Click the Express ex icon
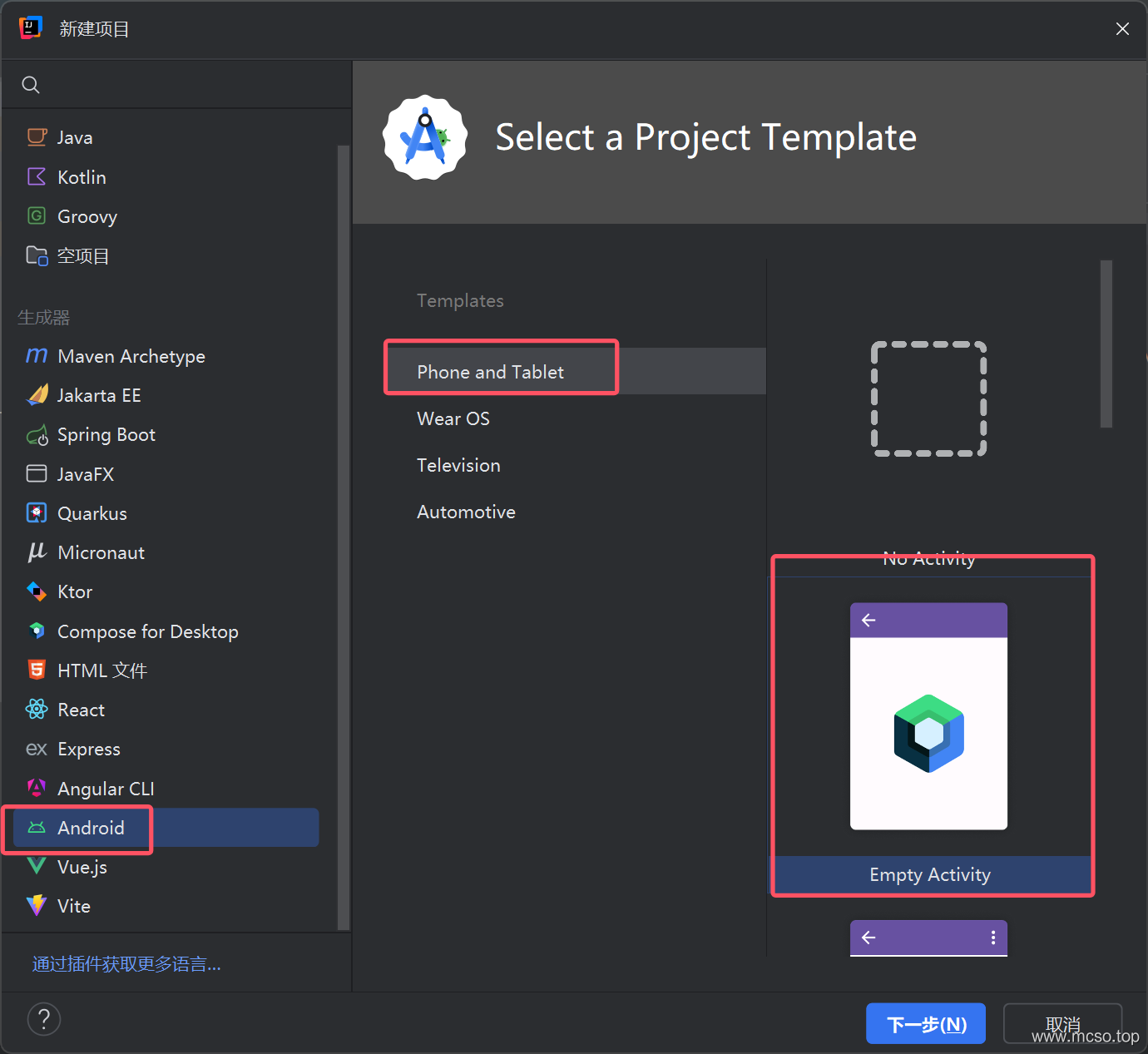The height and width of the screenshot is (1054, 1148). click(37, 749)
